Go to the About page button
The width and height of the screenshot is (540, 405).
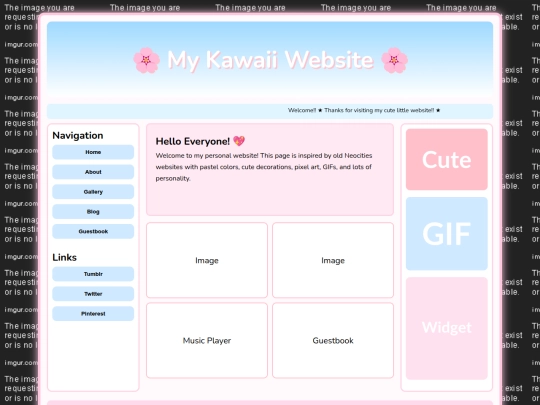tap(93, 172)
